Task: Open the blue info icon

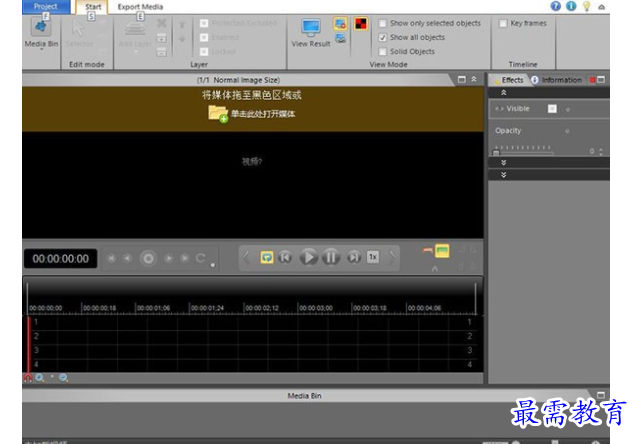Action: 571,6
